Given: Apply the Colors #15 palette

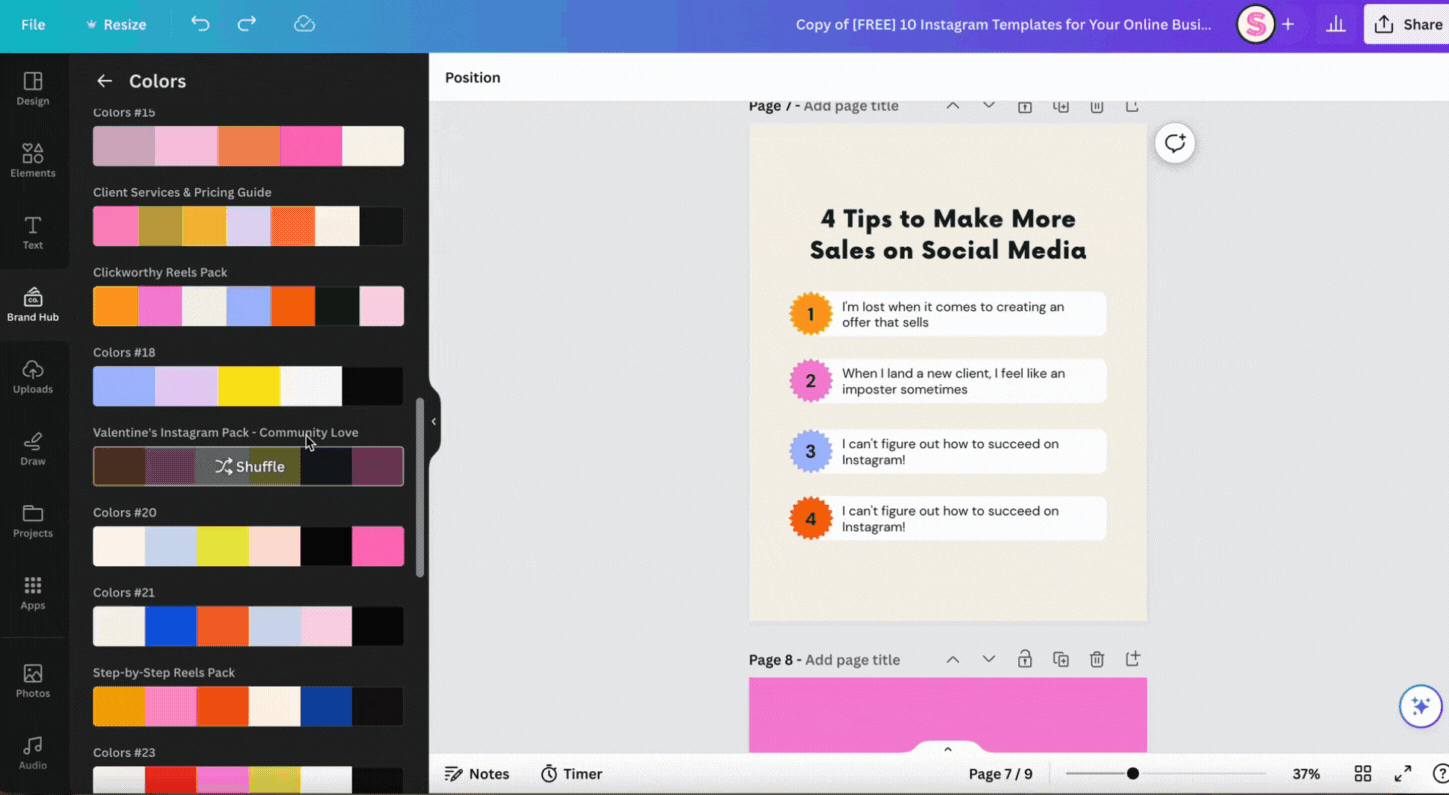Looking at the screenshot, I should point(249,146).
